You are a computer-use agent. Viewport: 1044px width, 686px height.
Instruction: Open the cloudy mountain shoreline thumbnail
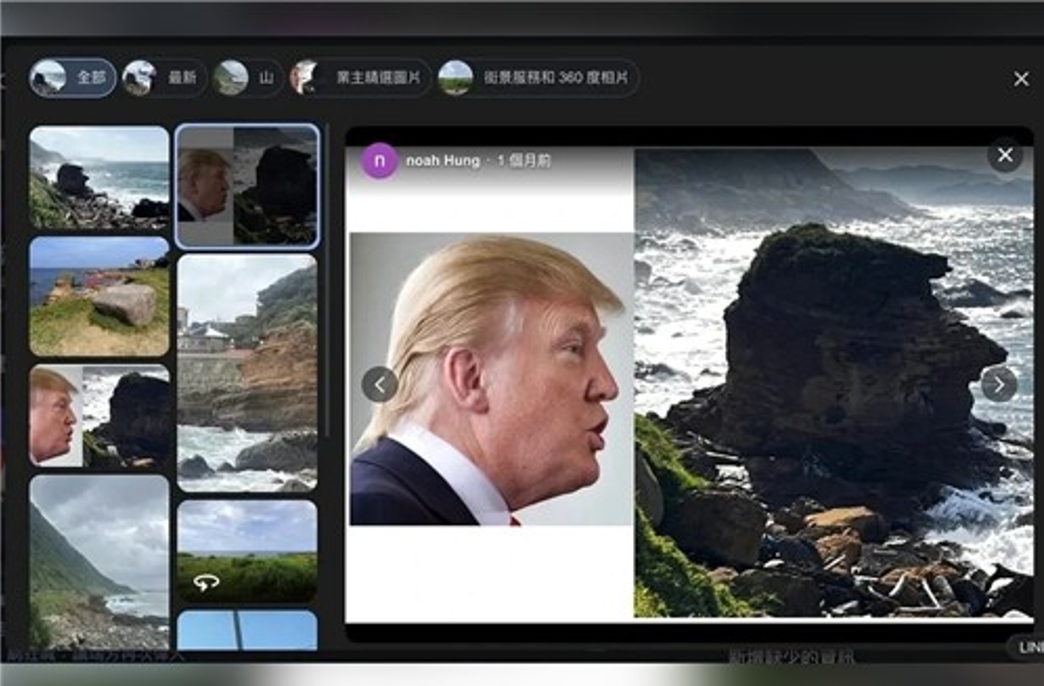pyautogui.click(x=99, y=561)
